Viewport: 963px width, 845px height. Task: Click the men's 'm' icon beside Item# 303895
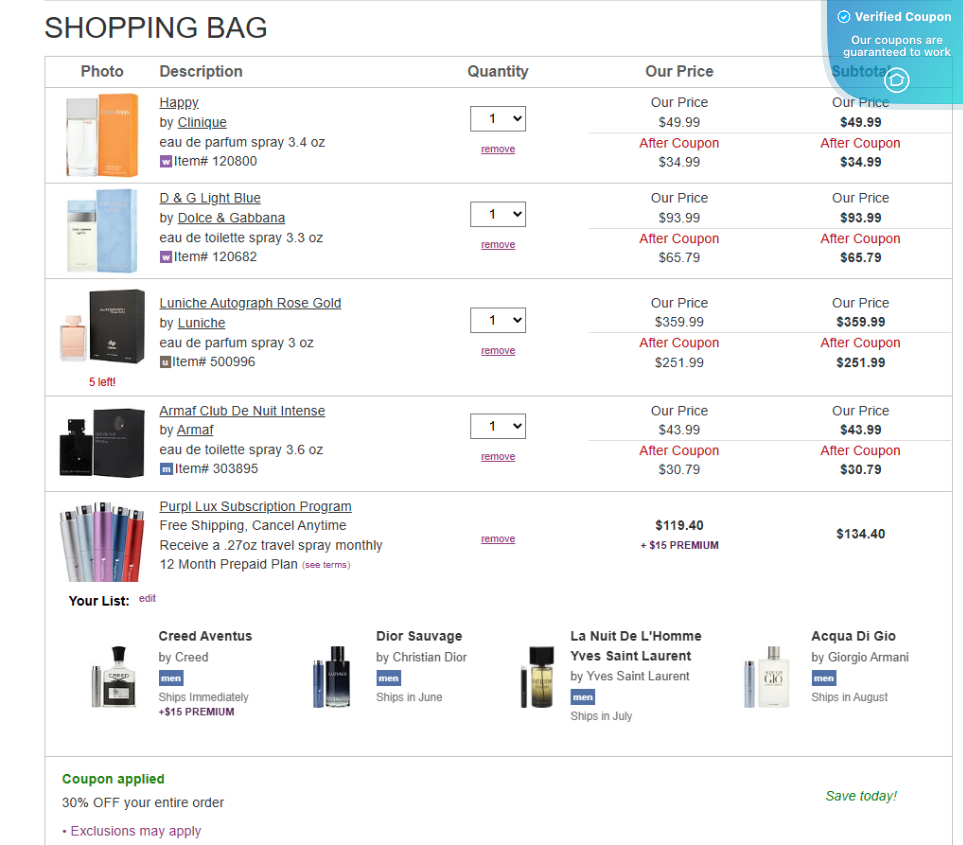click(165, 469)
